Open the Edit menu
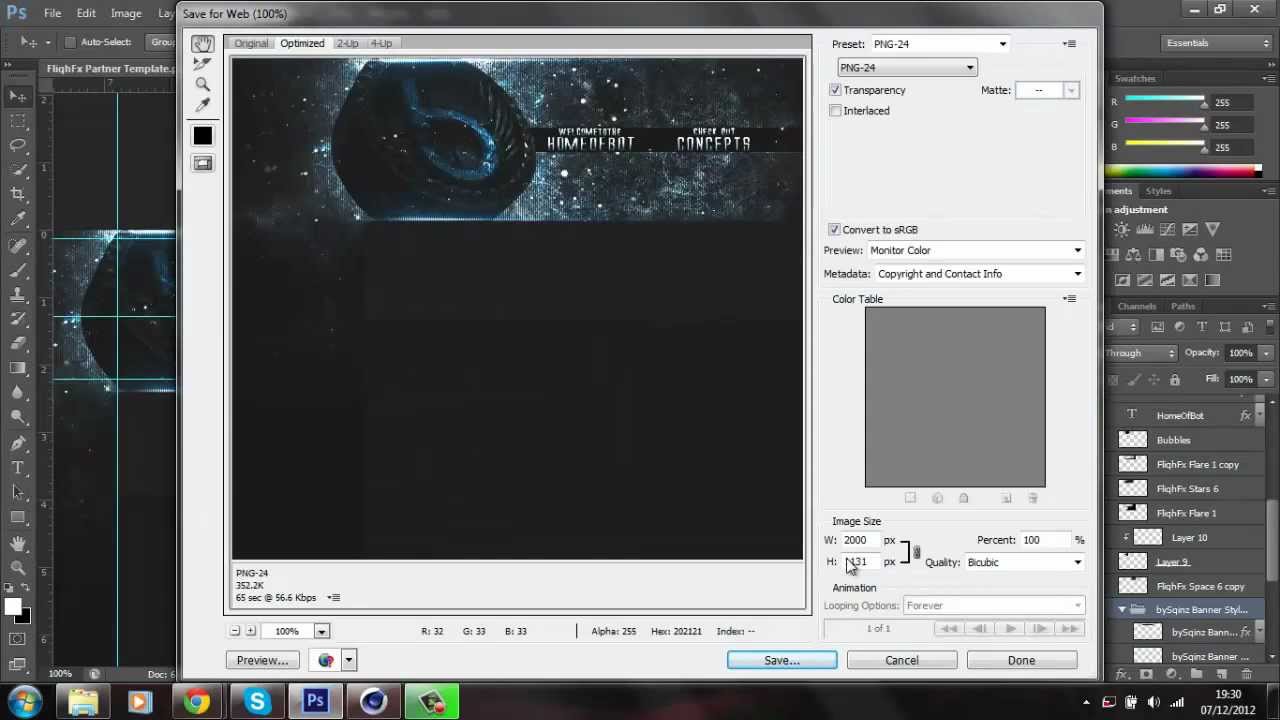 pyautogui.click(x=86, y=13)
